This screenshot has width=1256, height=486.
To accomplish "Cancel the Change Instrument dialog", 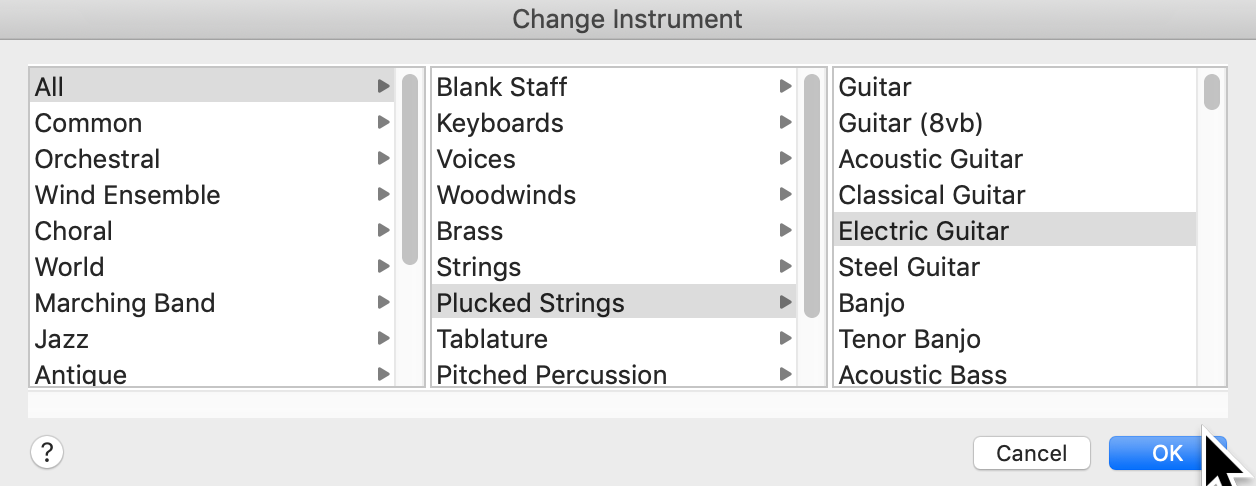I will (1031, 453).
